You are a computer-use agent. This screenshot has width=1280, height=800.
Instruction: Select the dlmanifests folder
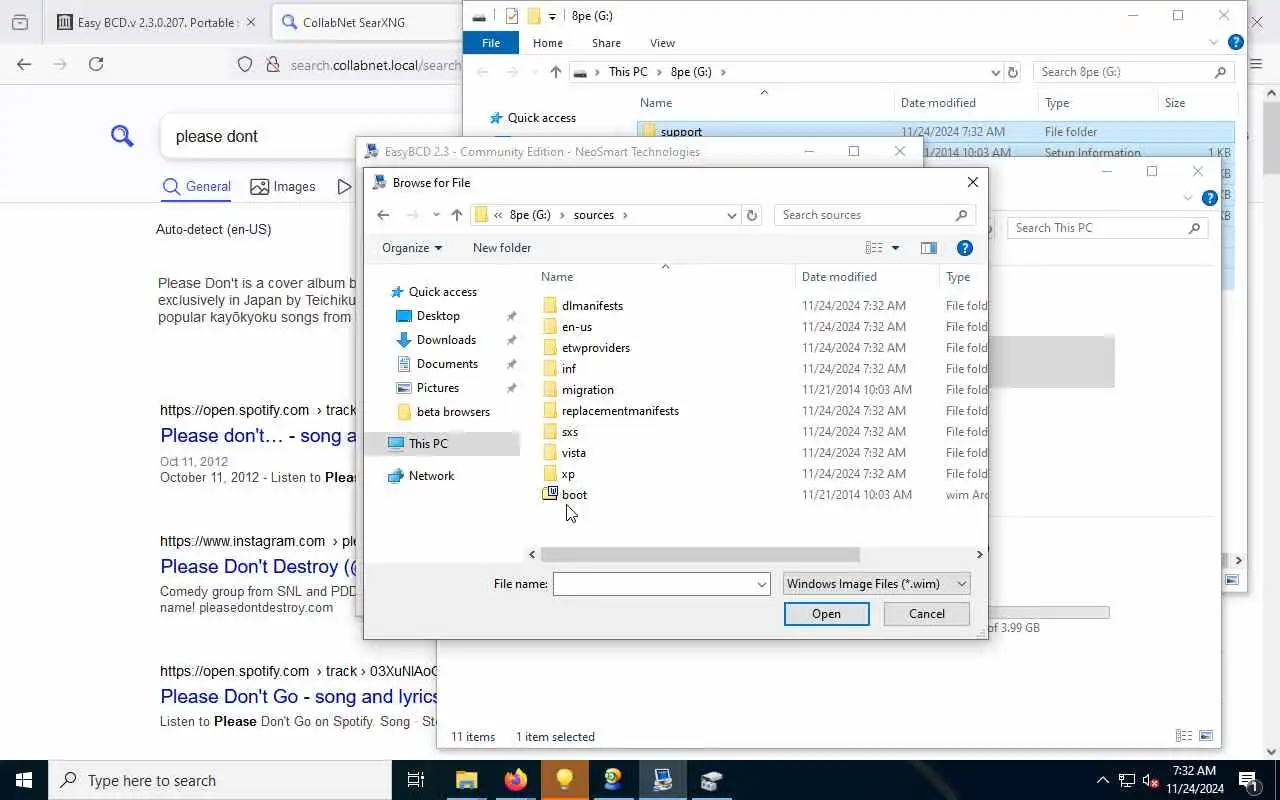[x=592, y=306]
